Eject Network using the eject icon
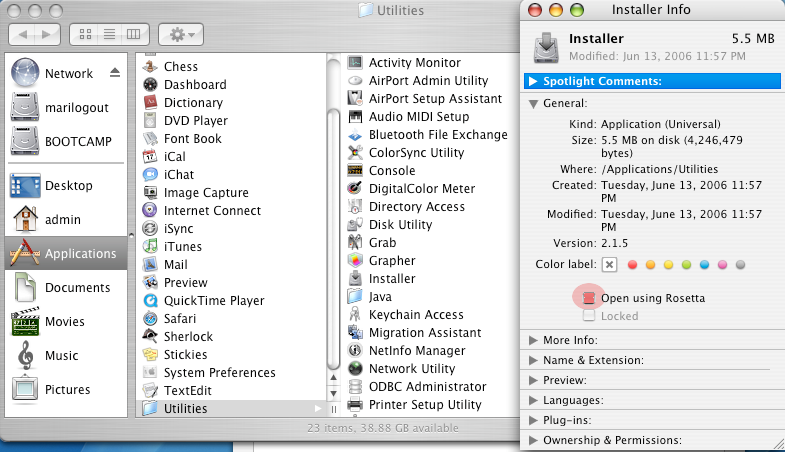This screenshot has width=785, height=452. [x=115, y=73]
